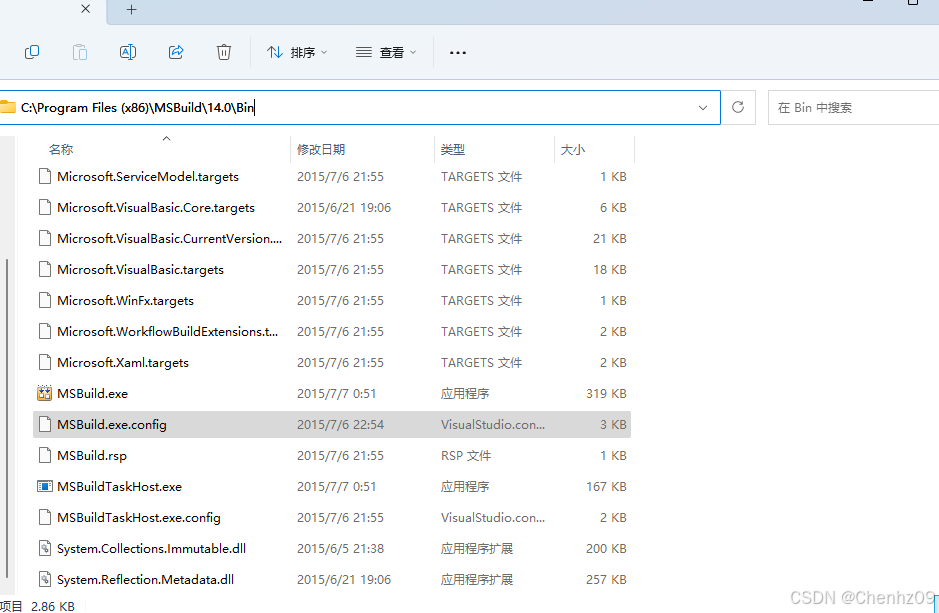Select the MSBuild.exe file name
This screenshot has width=939, height=613.
[x=92, y=394]
